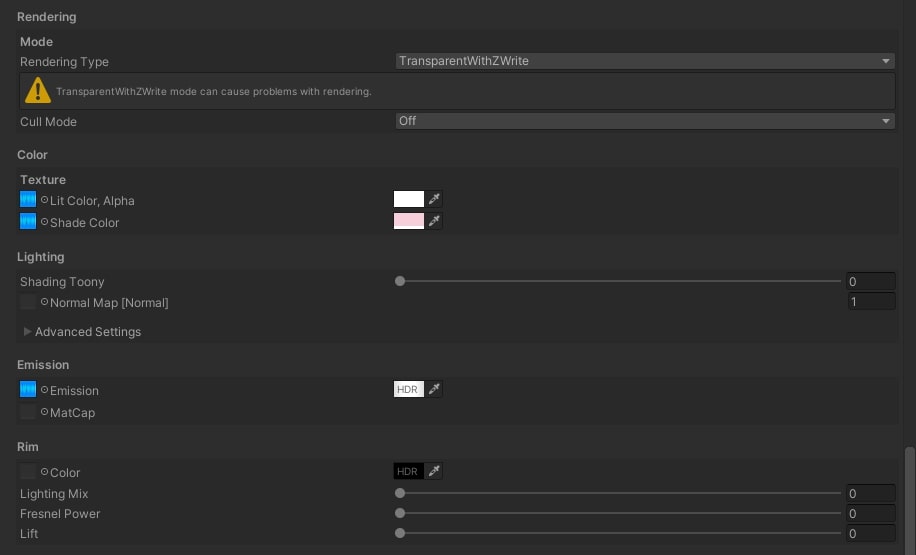
Task: Click the warning icon in message box
Action: point(38,91)
